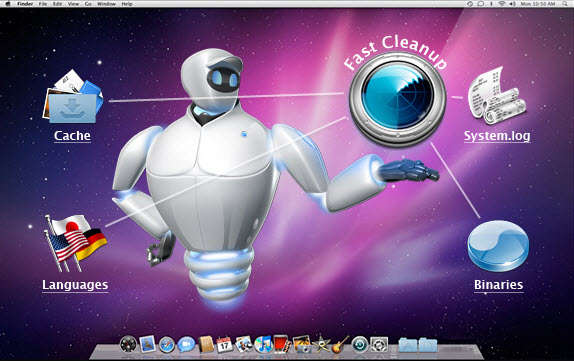Open iCal calendar in dock
Screen dimensions: 574x361
(224, 345)
